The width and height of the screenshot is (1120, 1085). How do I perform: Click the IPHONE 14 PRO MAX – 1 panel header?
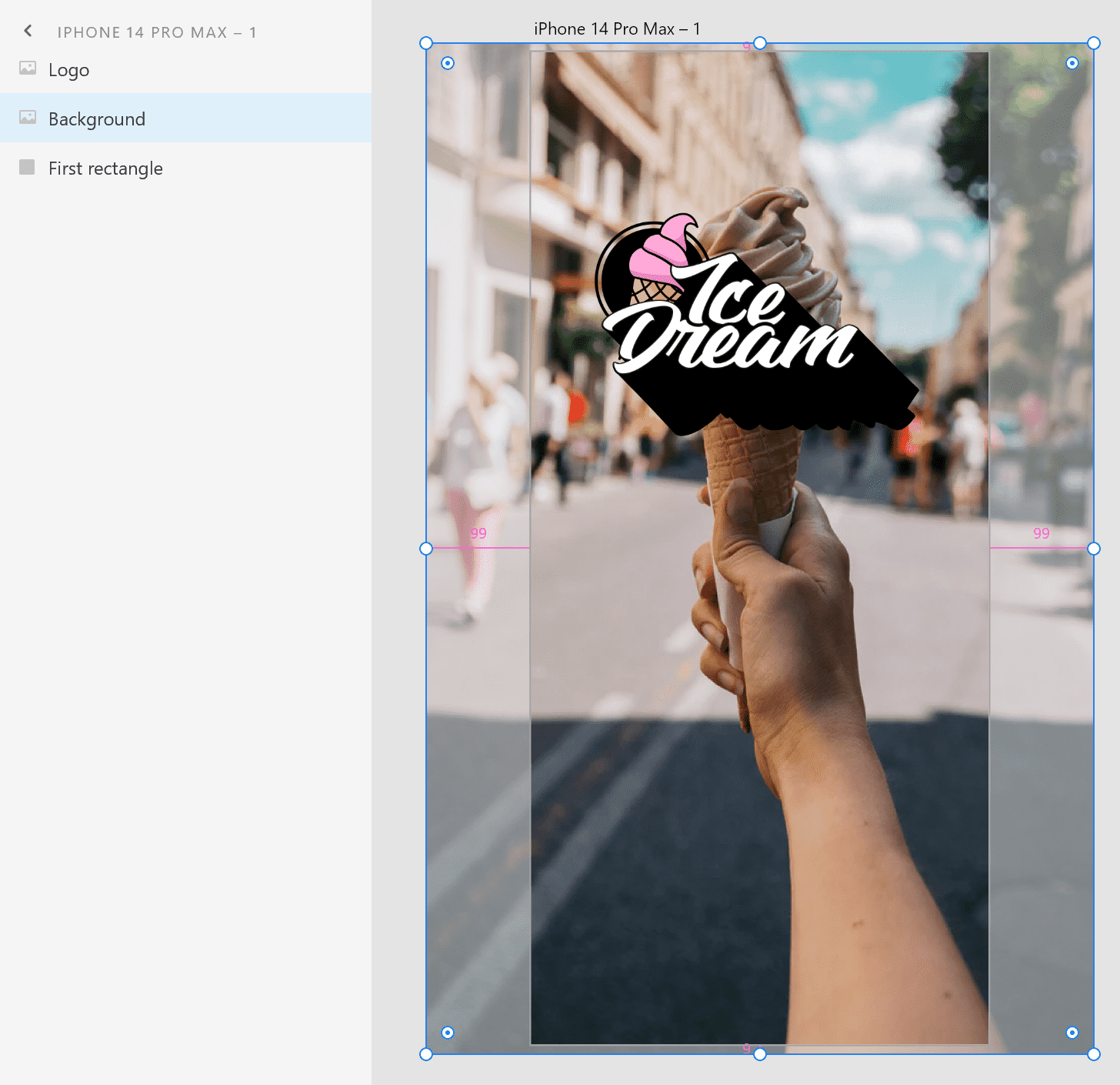157,32
